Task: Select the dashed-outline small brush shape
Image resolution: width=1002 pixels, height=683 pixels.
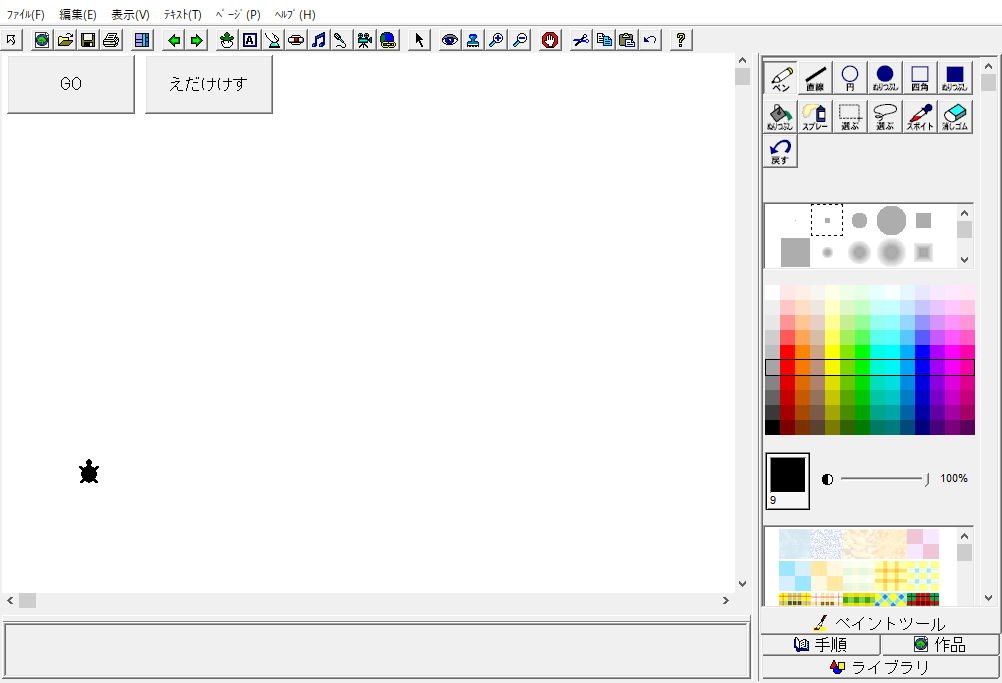Action: 827,220
